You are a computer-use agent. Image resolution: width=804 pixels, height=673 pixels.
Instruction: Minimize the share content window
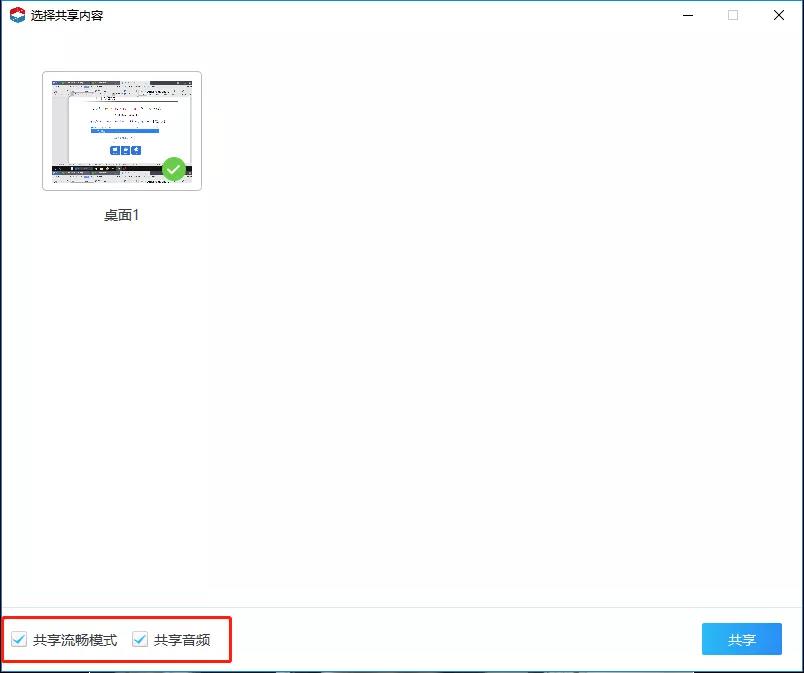pyautogui.click(x=687, y=15)
